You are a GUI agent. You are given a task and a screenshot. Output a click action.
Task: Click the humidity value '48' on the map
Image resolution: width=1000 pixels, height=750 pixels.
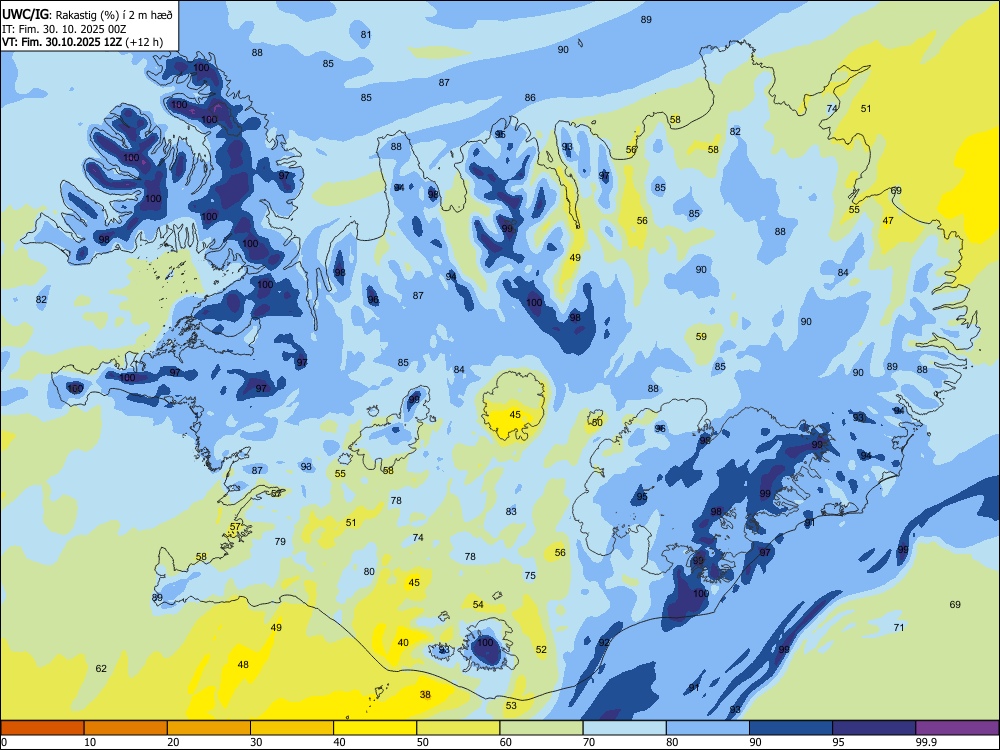coord(243,665)
